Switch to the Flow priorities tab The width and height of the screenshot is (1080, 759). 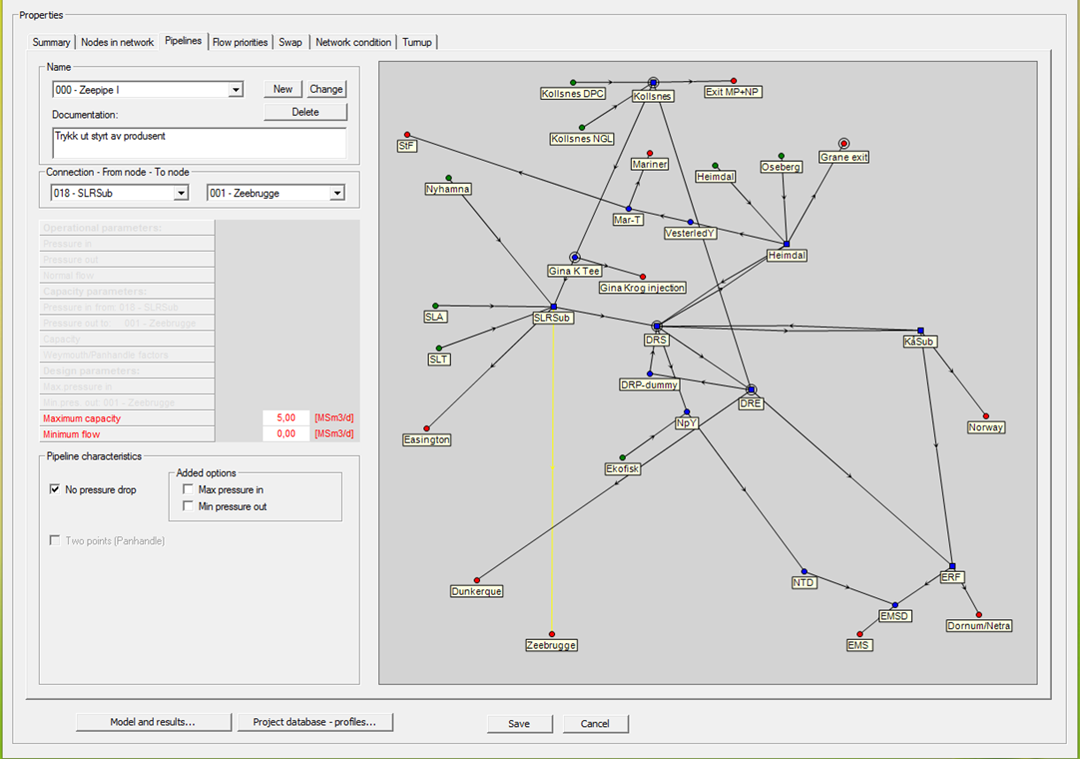click(240, 42)
